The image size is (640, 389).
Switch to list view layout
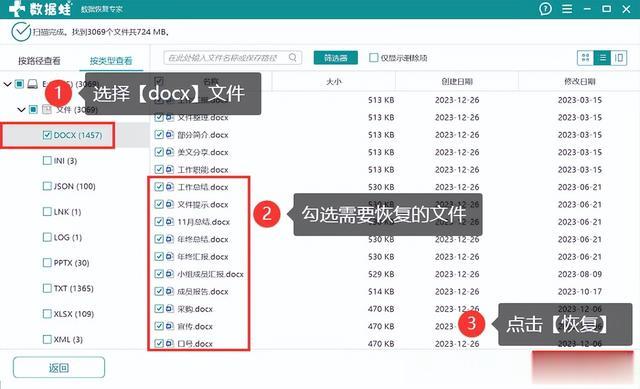[602, 58]
